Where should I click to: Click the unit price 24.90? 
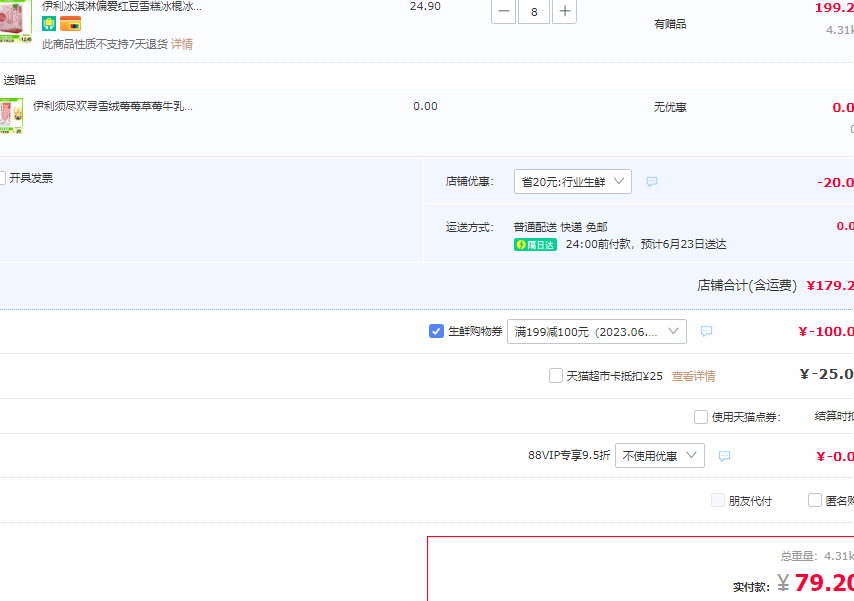[425, 7]
